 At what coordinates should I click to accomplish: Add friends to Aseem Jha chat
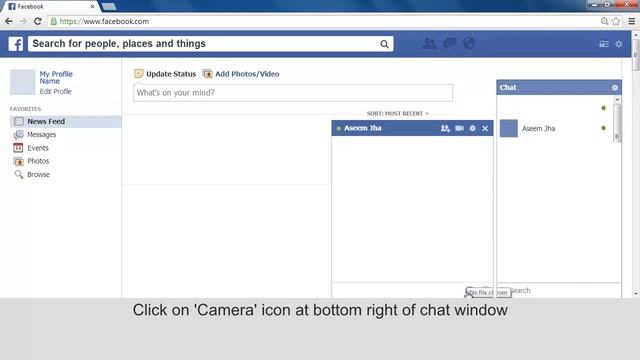click(445, 129)
